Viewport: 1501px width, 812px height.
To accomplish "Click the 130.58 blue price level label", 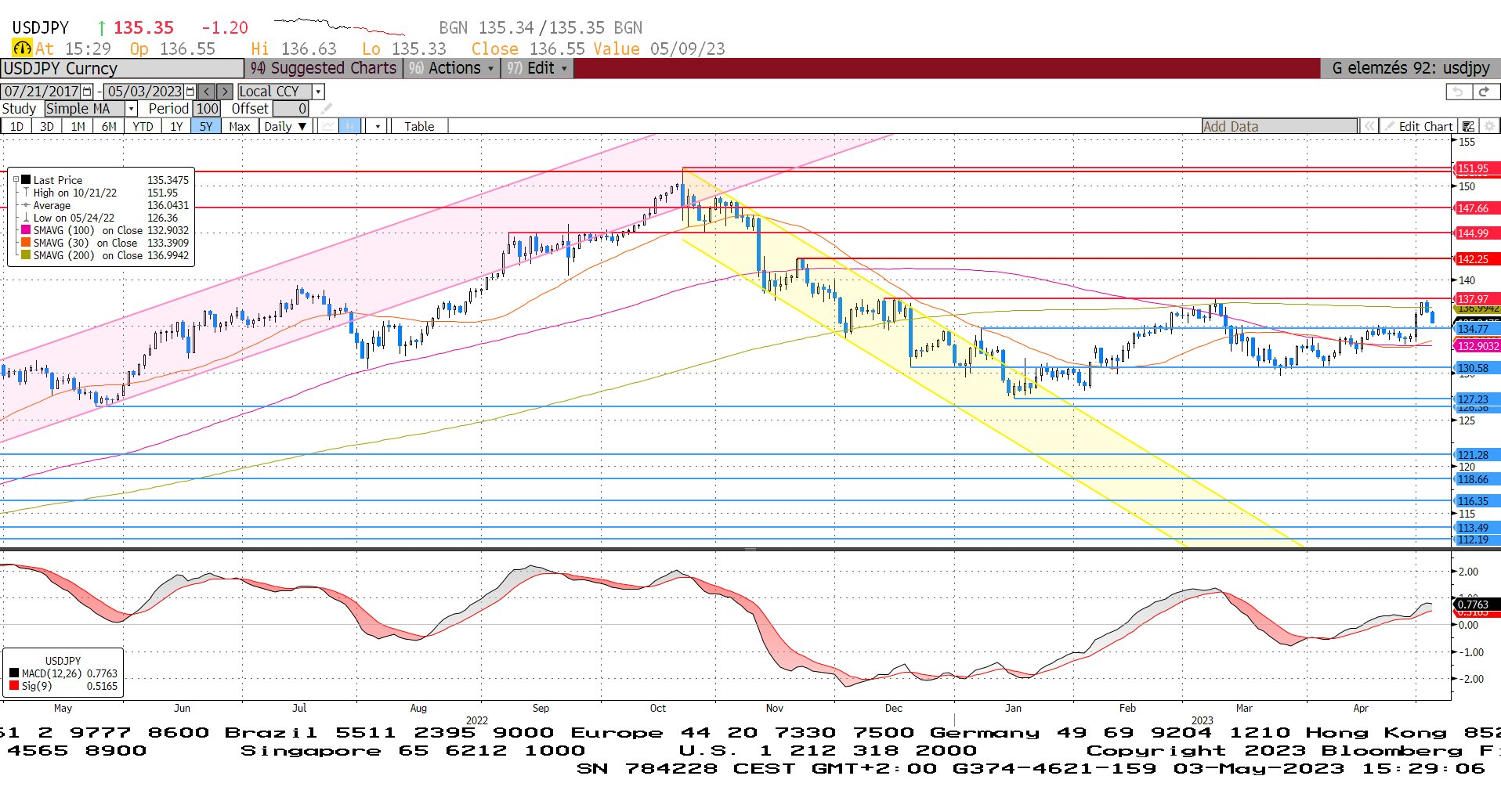I will [x=1477, y=368].
